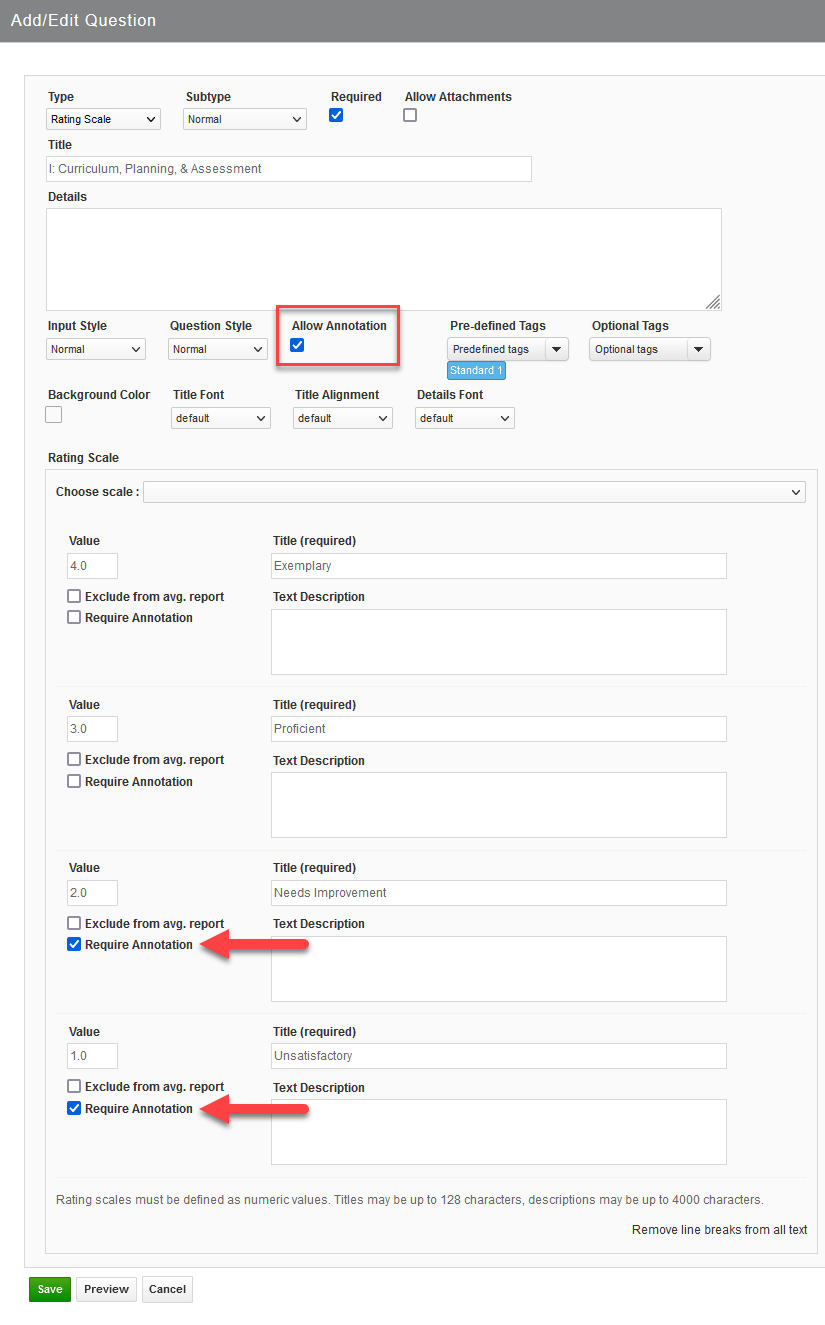Click the green Save button
This screenshot has width=825, height=1325.
[50, 1289]
